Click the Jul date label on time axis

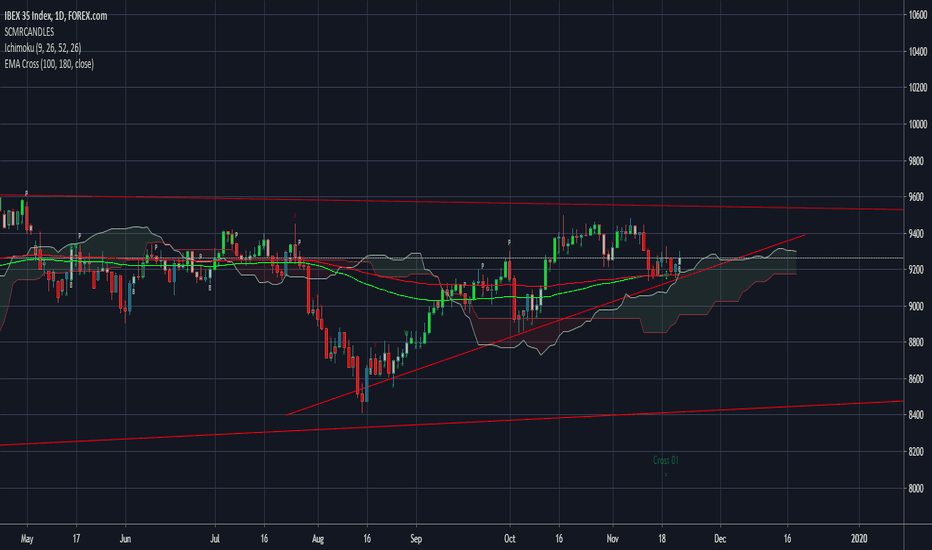point(215,539)
